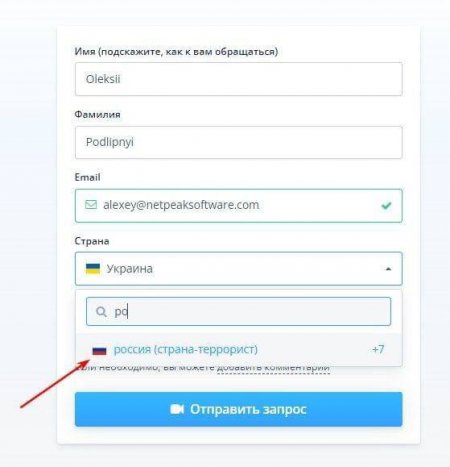Click the добавить комментарий link
The image size is (450, 467).
273,368
